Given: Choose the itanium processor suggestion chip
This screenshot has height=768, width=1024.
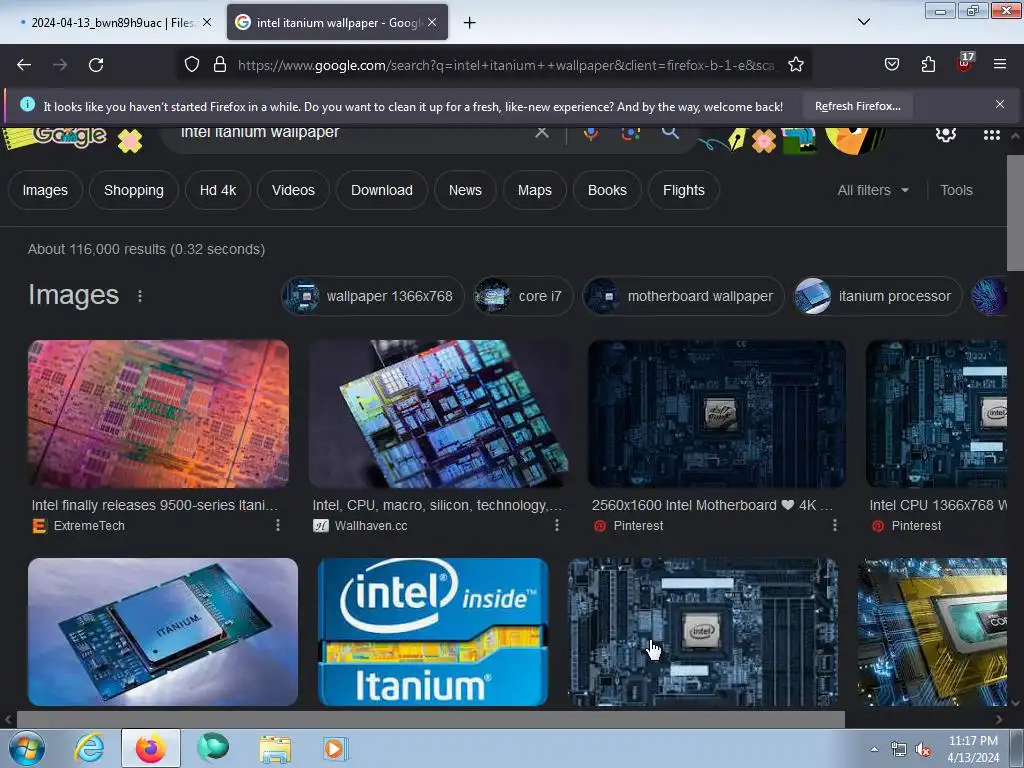Looking at the screenshot, I should (x=877, y=296).
